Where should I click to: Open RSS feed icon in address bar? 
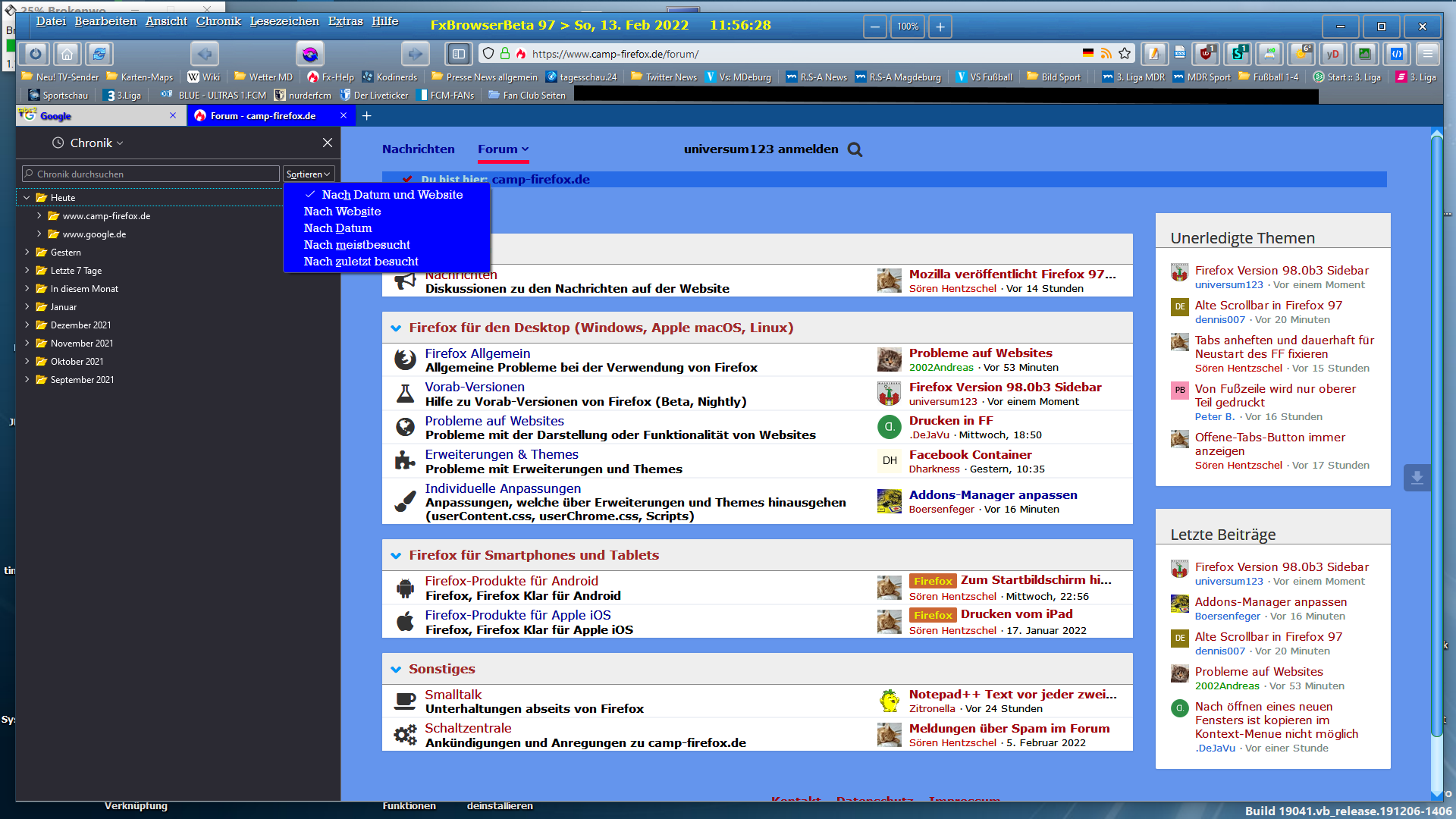tap(1106, 54)
